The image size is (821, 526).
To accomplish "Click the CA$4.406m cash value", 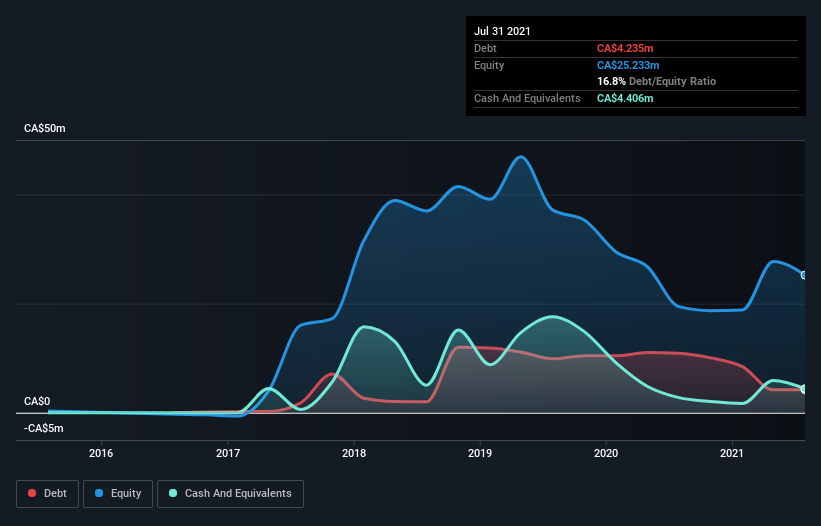I will (x=625, y=98).
